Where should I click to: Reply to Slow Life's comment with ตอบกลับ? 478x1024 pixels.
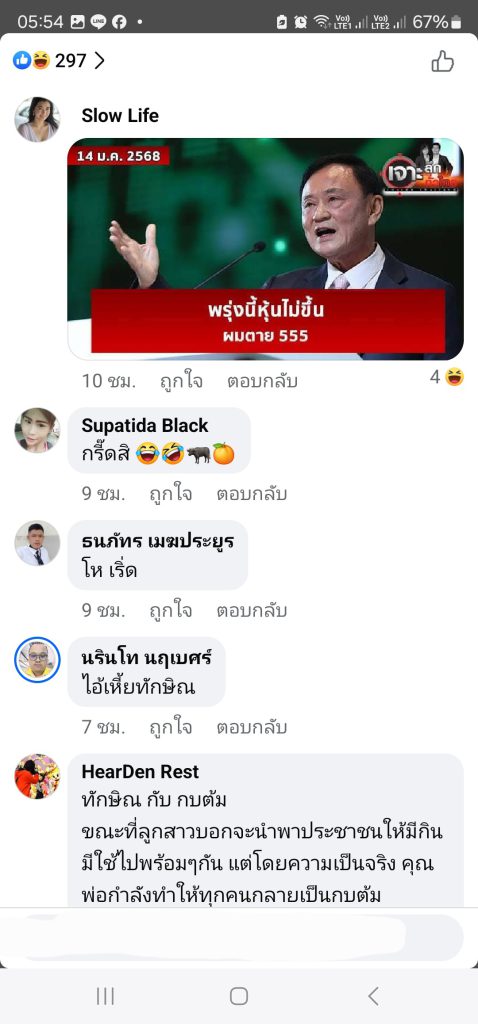point(263,381)
